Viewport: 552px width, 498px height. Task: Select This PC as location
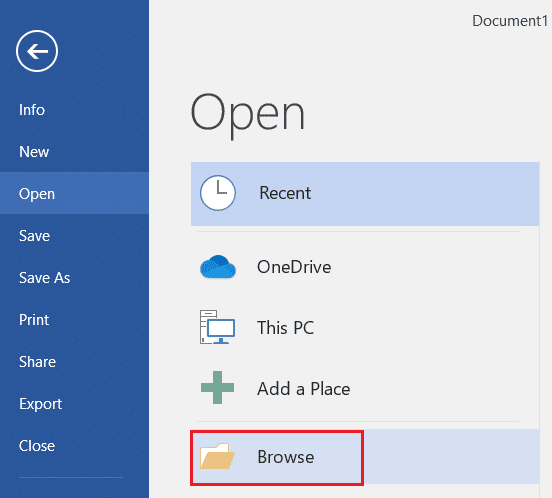285,327
